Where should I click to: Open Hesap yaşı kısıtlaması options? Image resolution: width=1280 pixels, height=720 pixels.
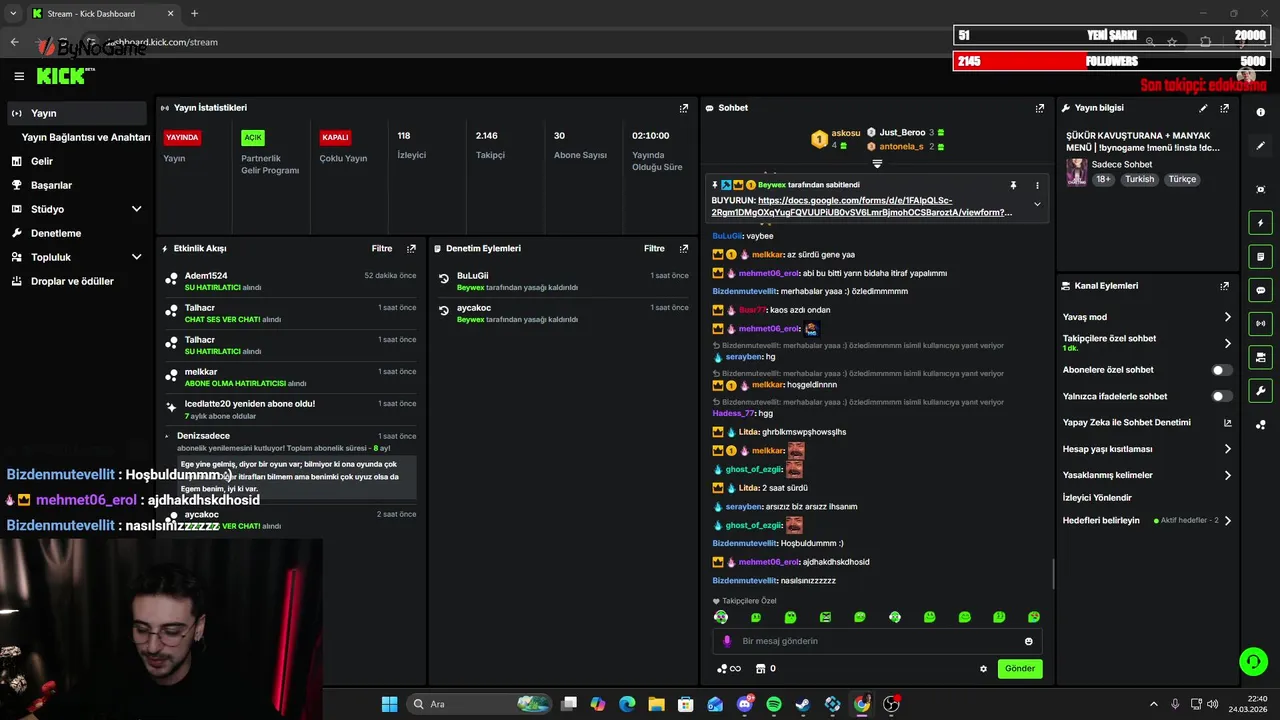tap(1228, 449)
